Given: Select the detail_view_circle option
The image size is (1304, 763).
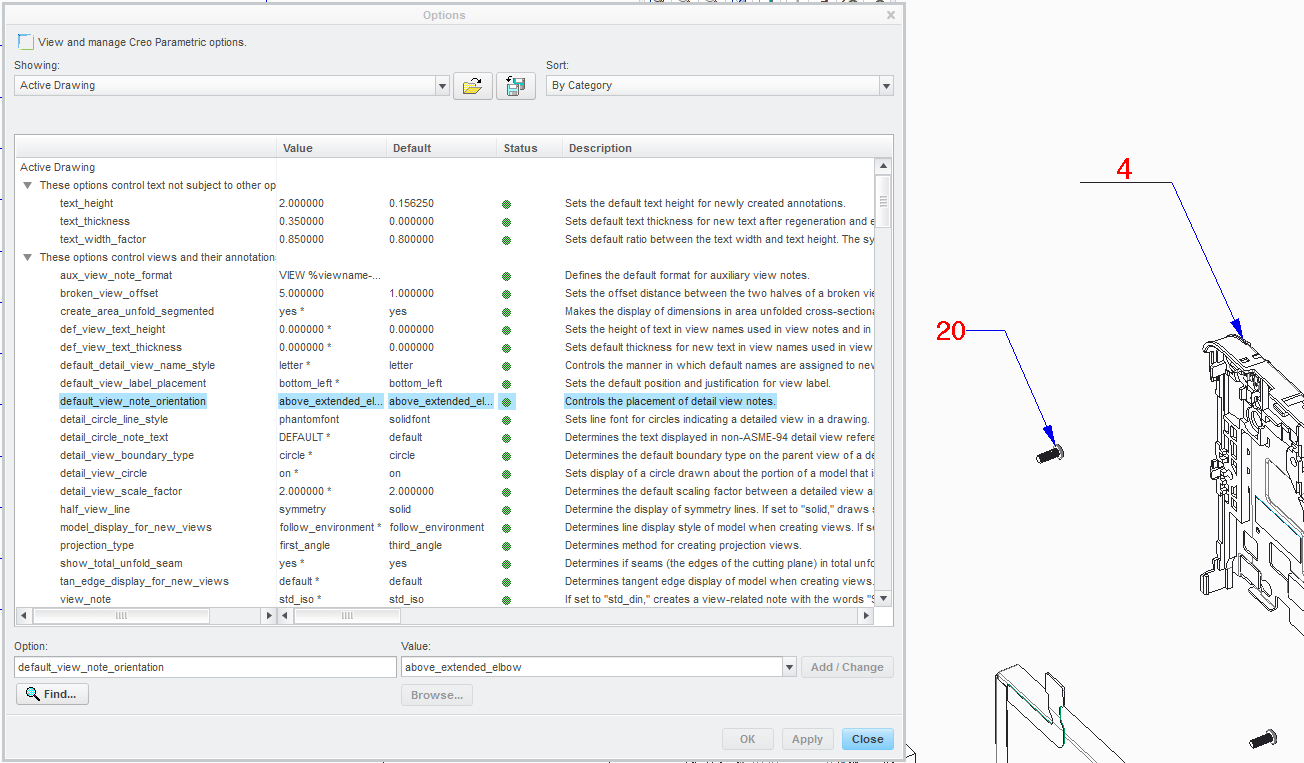Looking at the screenshot, I should point(103,474).
